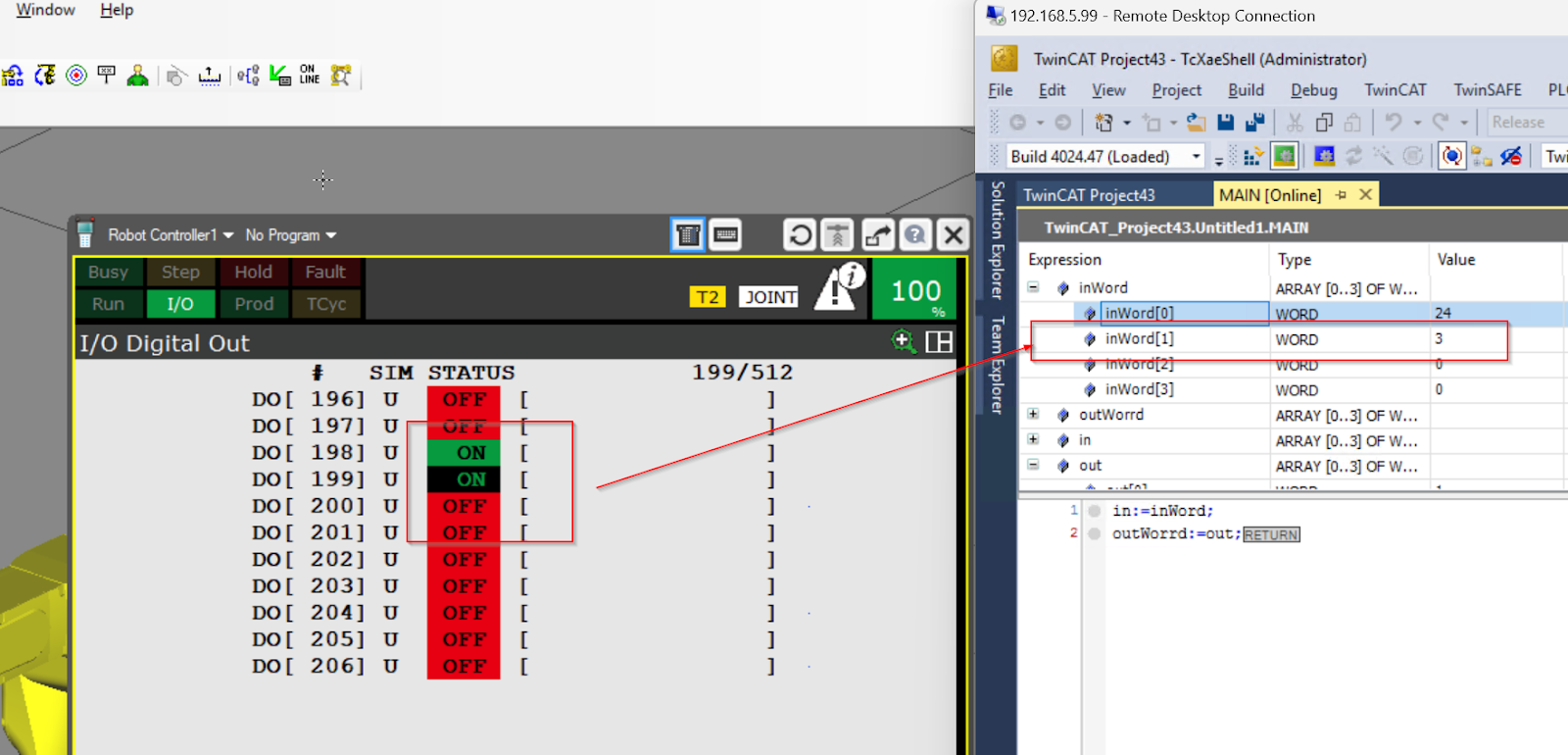The image size is (1568, 755).
Task: Select the inWord[0] expression field
Action: tap(1184, 313)
